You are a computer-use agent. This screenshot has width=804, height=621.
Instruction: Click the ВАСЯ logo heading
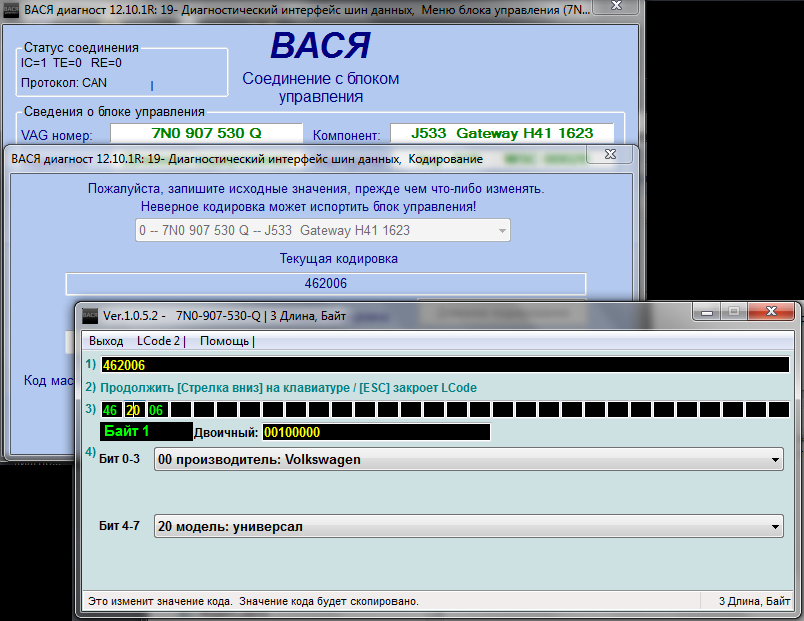click(320, 46)
